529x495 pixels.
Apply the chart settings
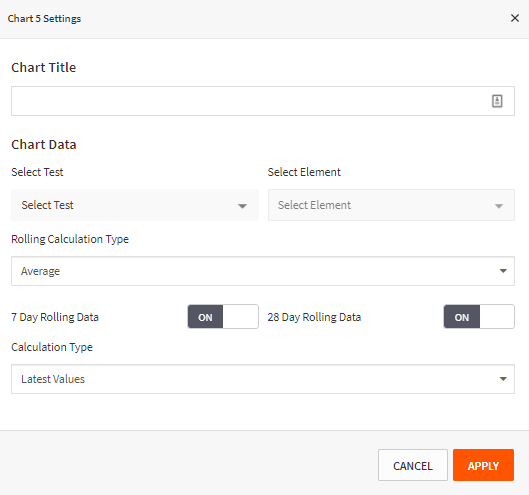[483, 465]
